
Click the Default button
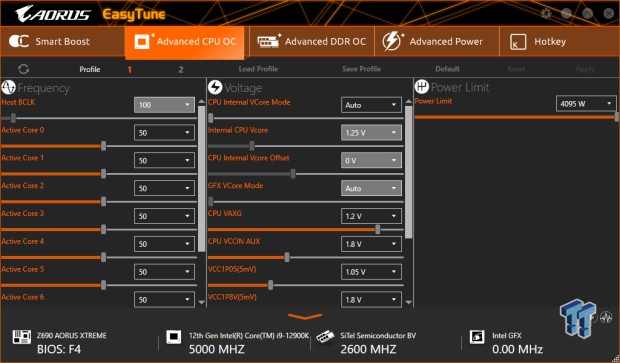[x=447, y=69]
